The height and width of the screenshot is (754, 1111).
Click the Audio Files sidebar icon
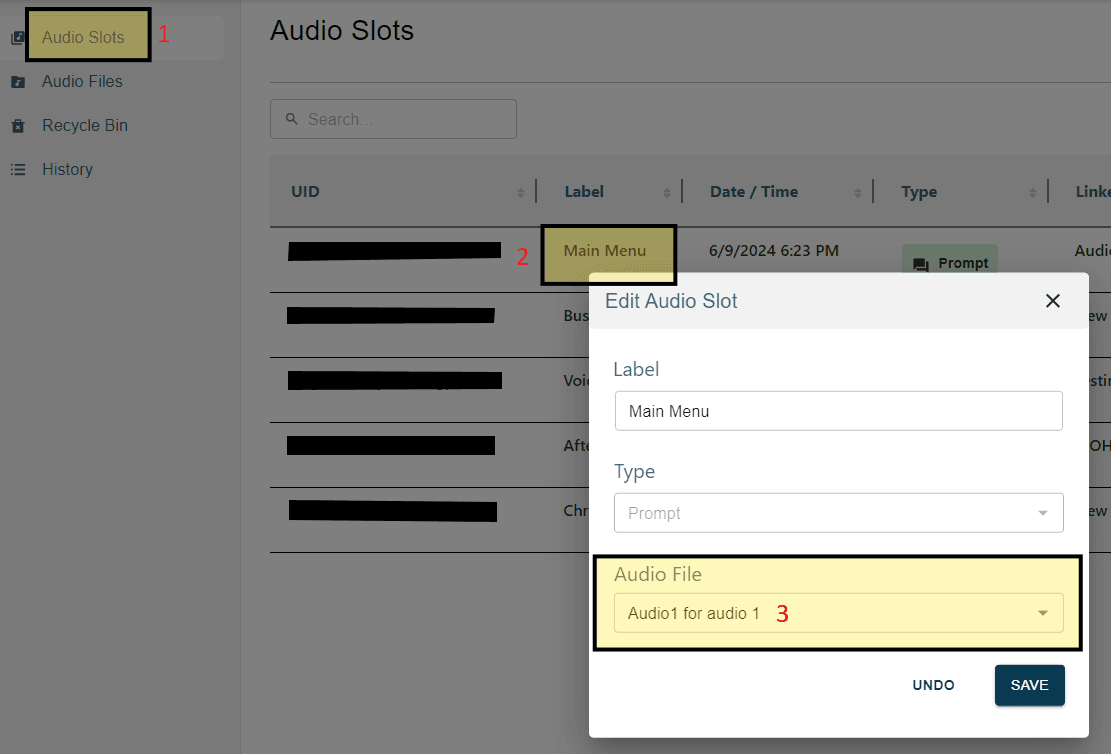pyautogui.click(x=18, y=81)
